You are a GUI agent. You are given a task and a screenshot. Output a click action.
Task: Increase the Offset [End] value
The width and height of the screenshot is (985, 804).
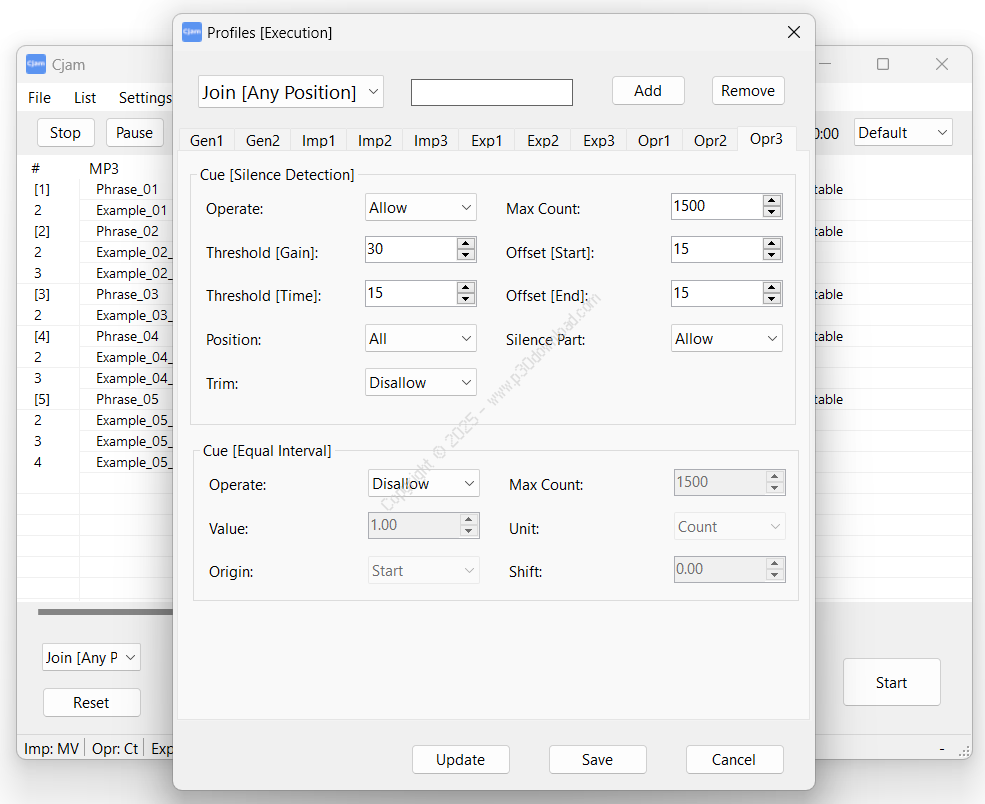(771, 288)
